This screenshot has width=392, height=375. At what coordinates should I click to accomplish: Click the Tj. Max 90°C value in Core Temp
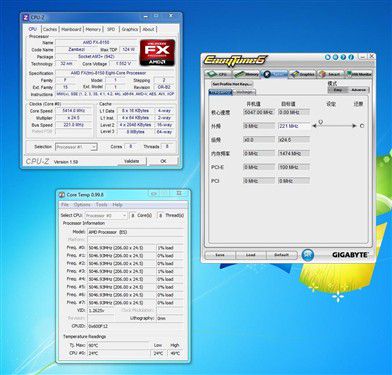click(118, 345)
